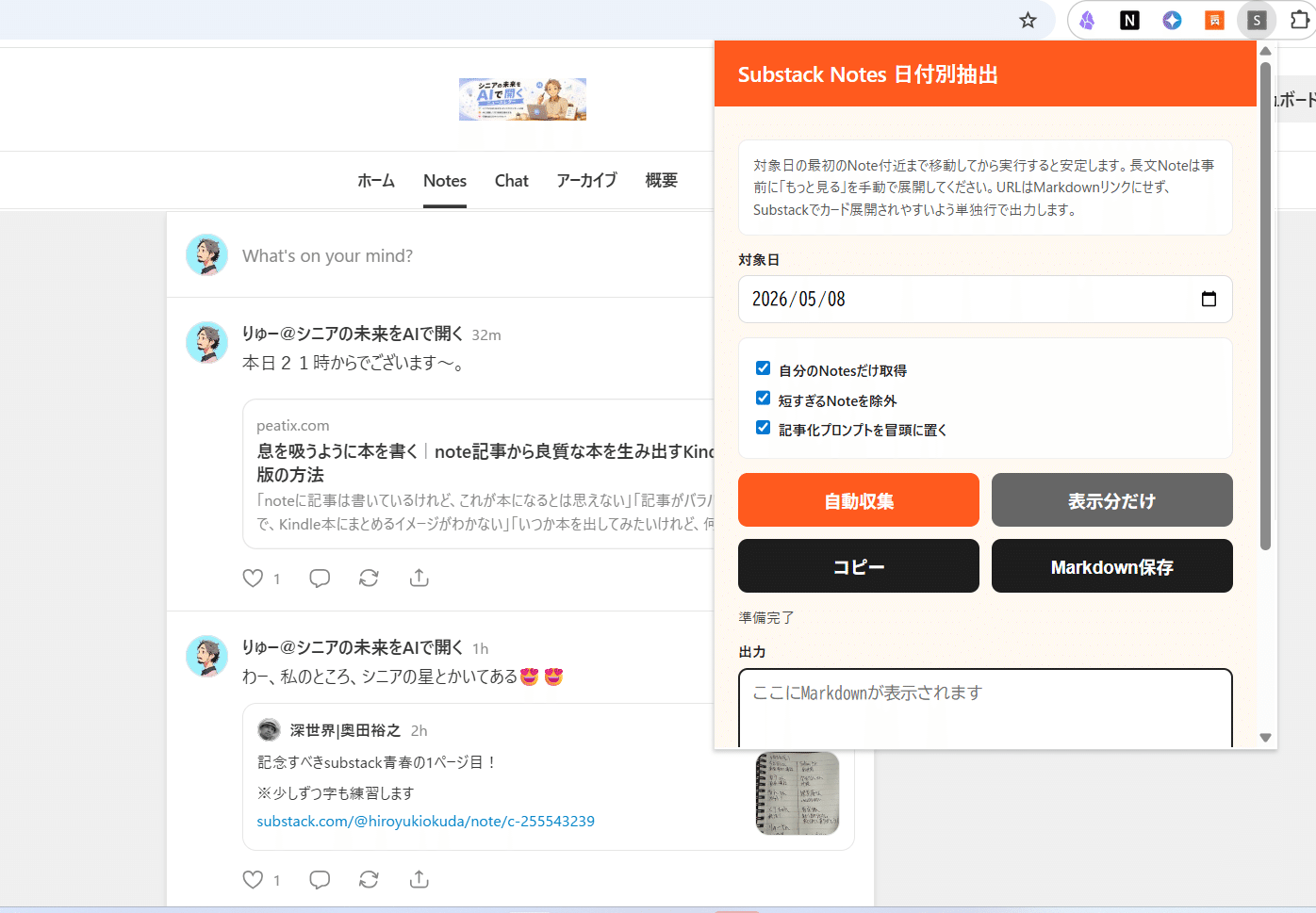Open author name on the 1h note
The width and height of the screenshot is (1316, 913).
click(x=353, y=647)
